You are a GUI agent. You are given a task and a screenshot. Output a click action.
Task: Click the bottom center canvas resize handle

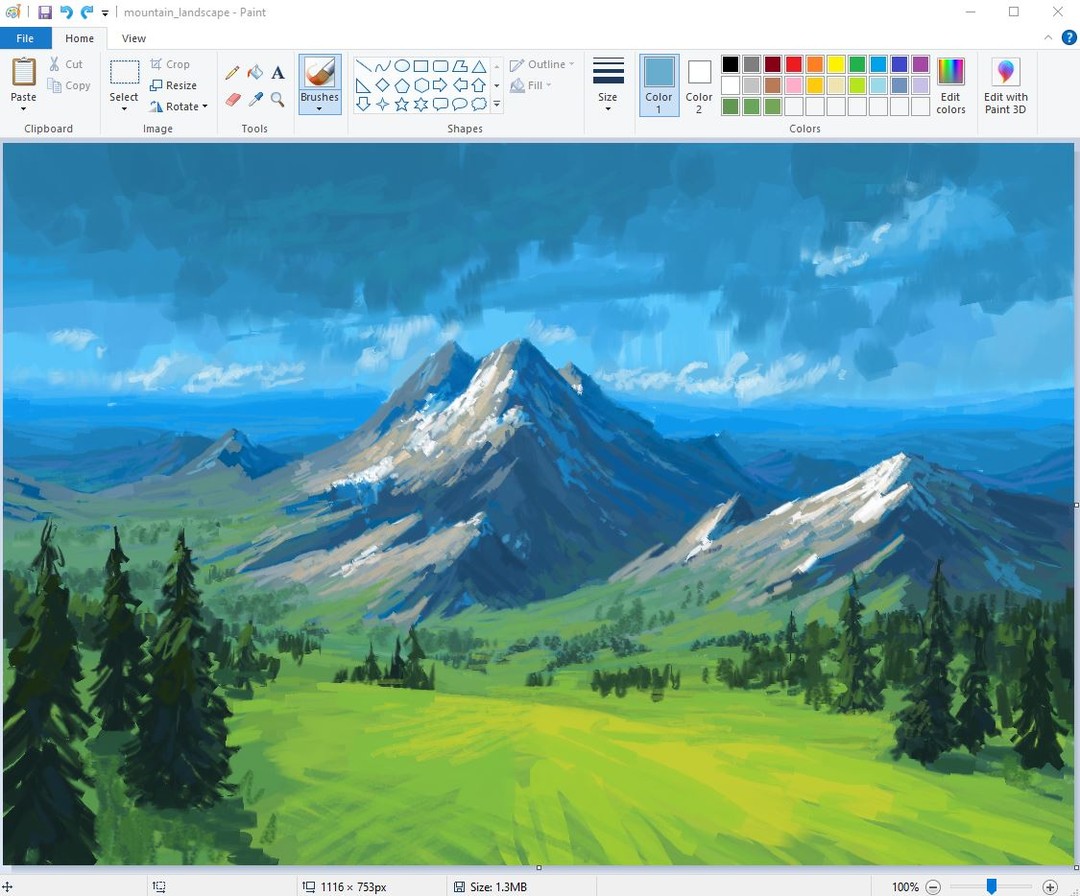click(x=539, y=868)
